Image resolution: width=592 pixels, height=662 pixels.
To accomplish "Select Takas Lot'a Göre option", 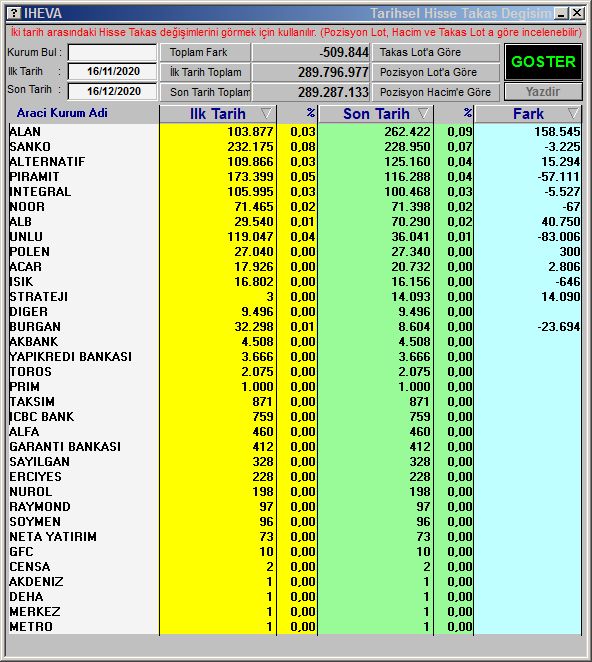I will coord(435,52).
